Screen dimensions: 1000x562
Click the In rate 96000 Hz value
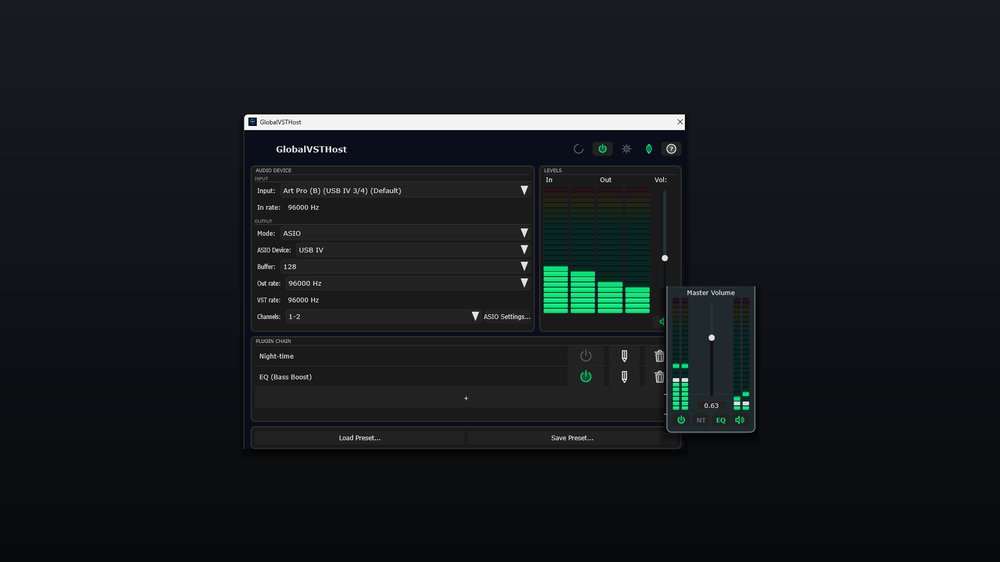click(x=303, y=207)
